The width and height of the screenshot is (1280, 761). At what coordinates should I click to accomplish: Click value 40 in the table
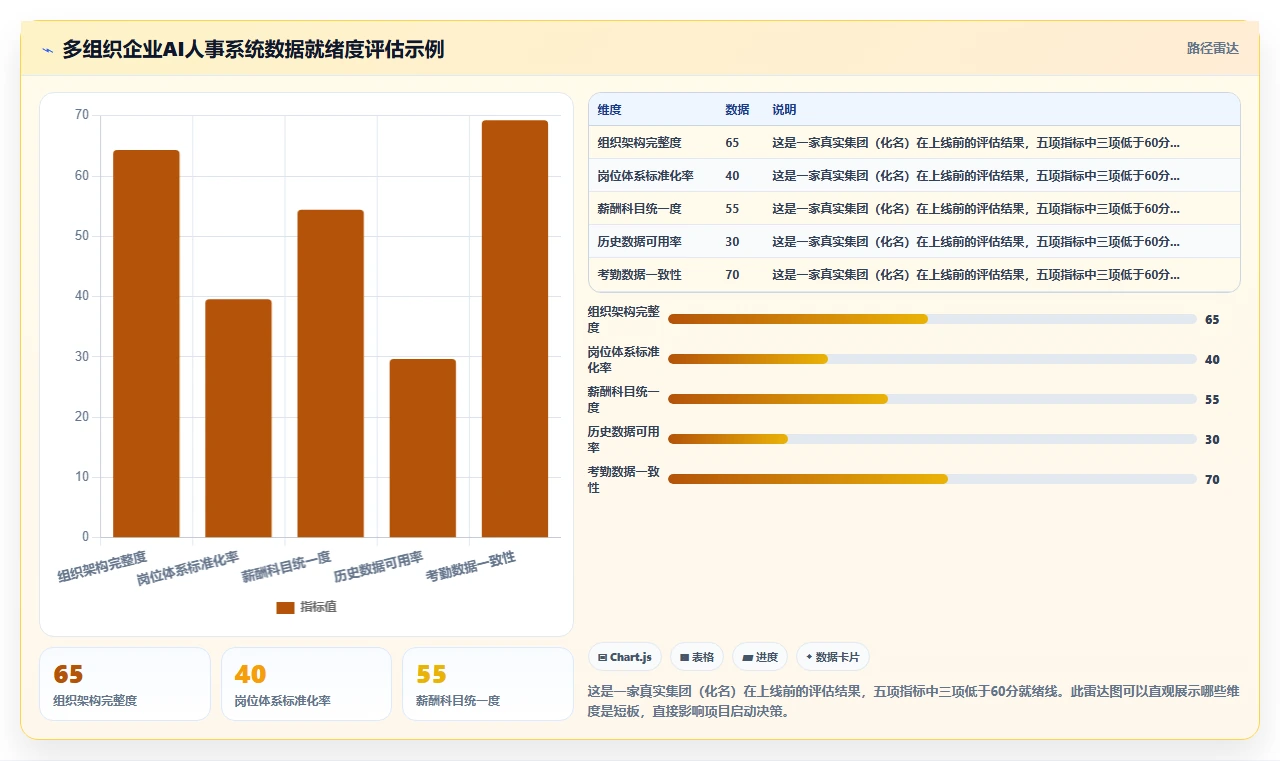(x=732, y=176)
